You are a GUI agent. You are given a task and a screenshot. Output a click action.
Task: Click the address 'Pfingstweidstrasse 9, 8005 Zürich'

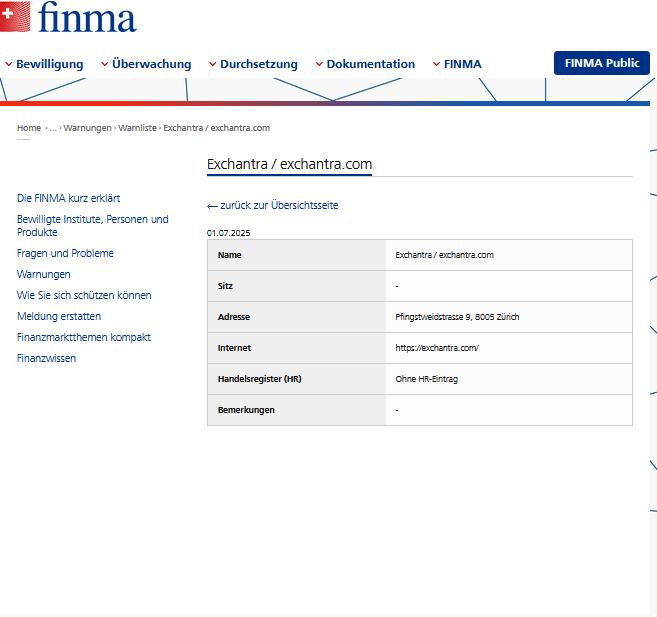457,317
